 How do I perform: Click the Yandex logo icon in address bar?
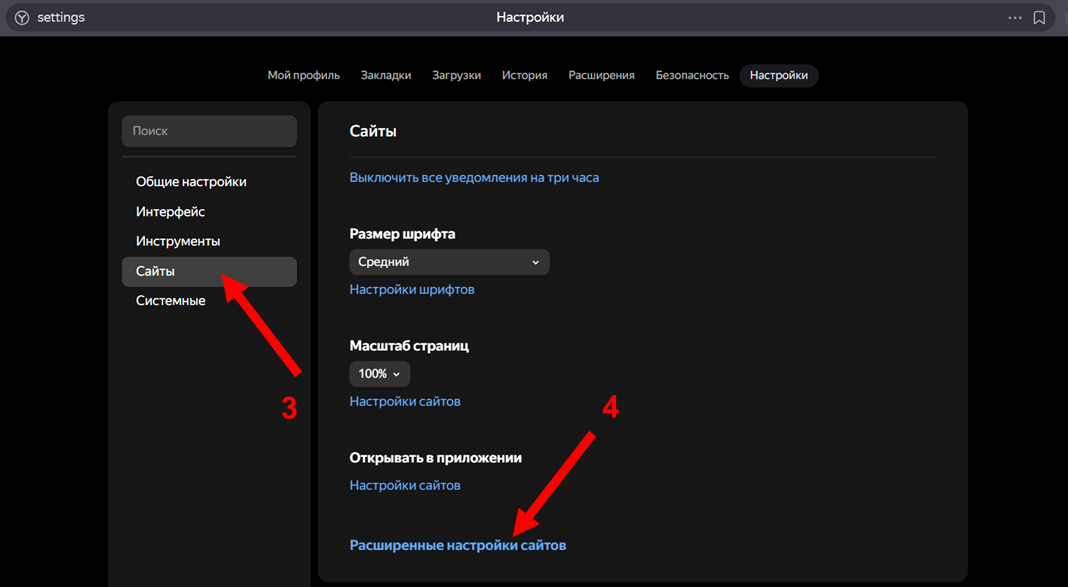(x=21, y=18)
